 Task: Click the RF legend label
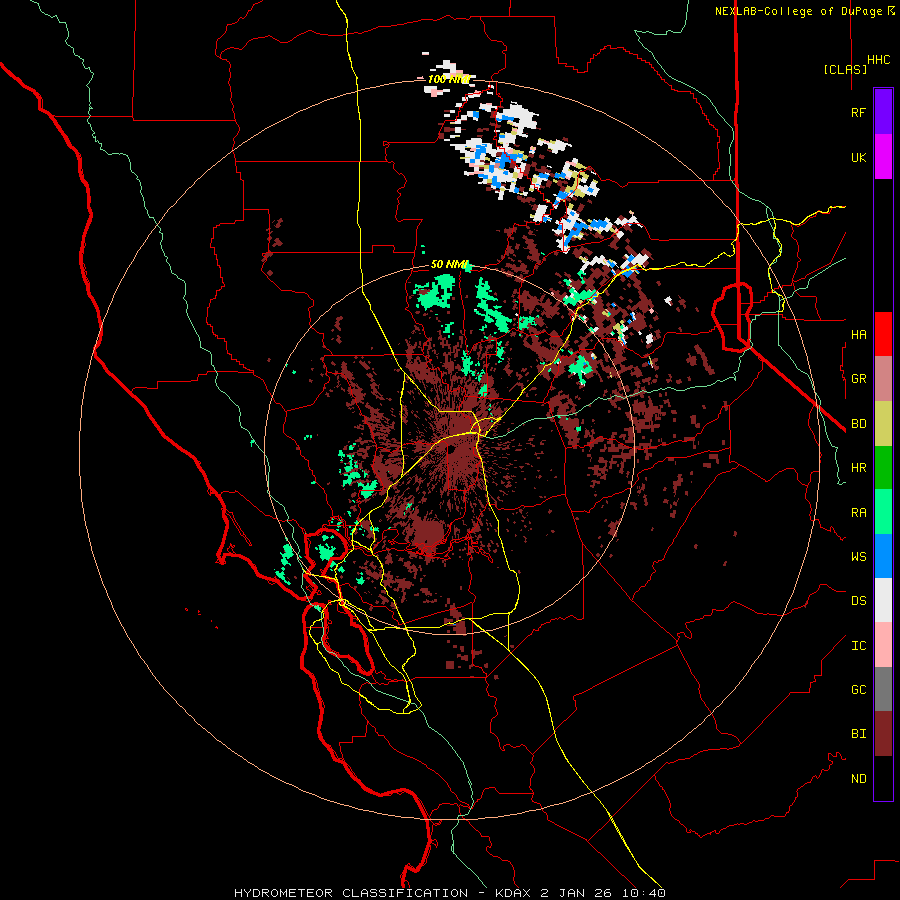point(858,112)
